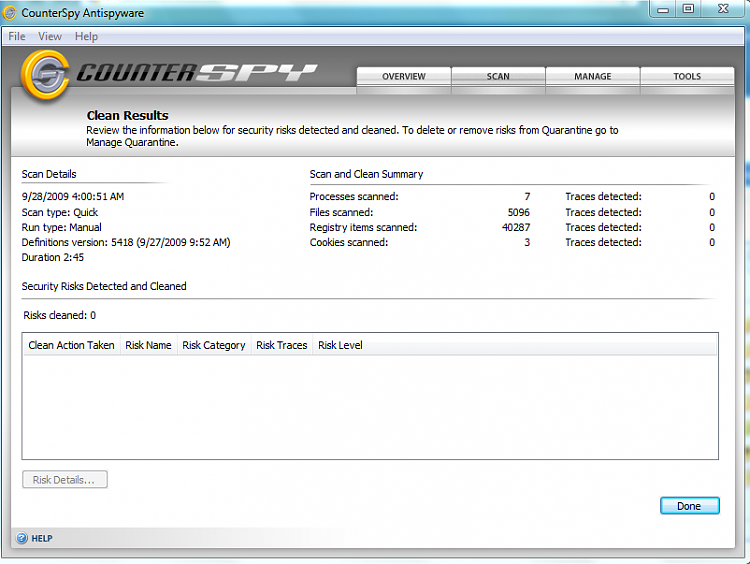Click the Clean Results heading
Screen dimensions: 750x564
(127, 115)
